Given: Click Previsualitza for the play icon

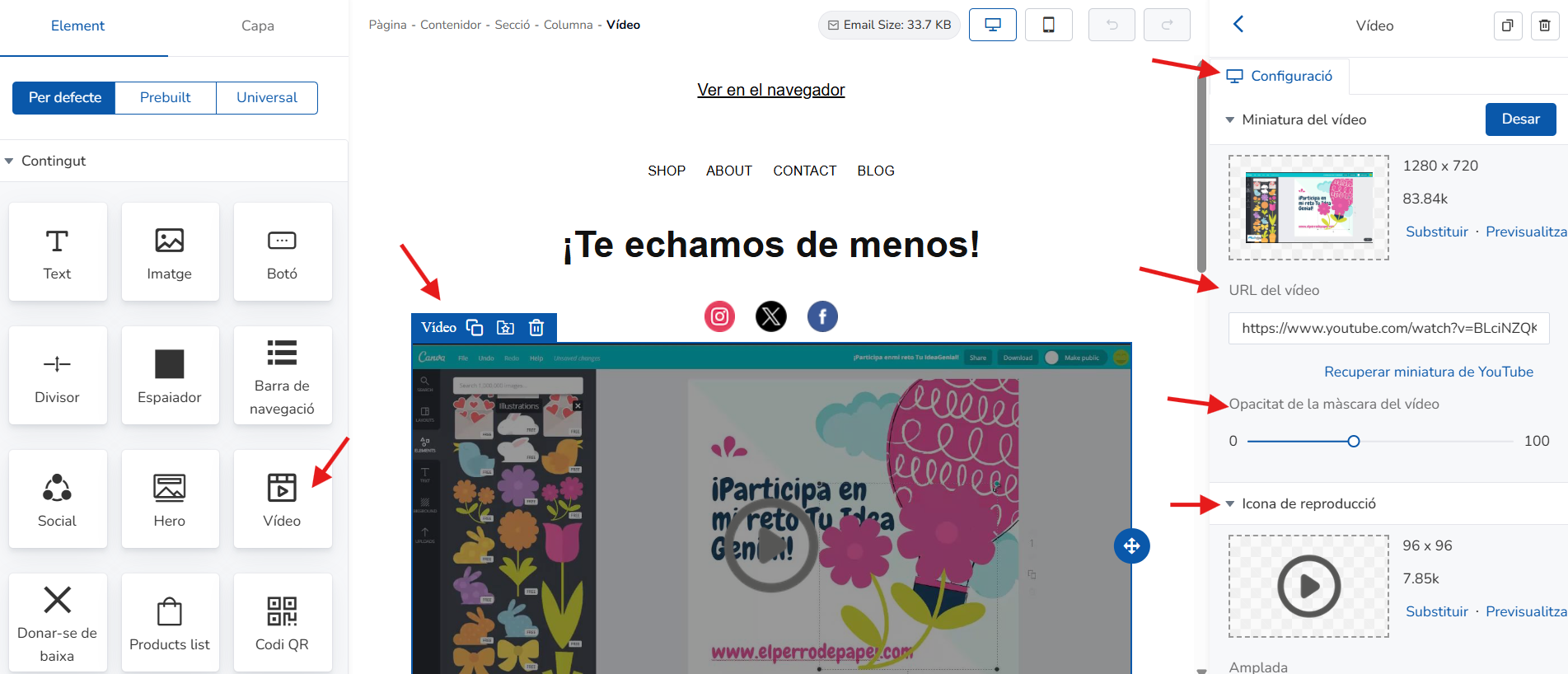Looking at the screenshot, I should point(1526,611).
